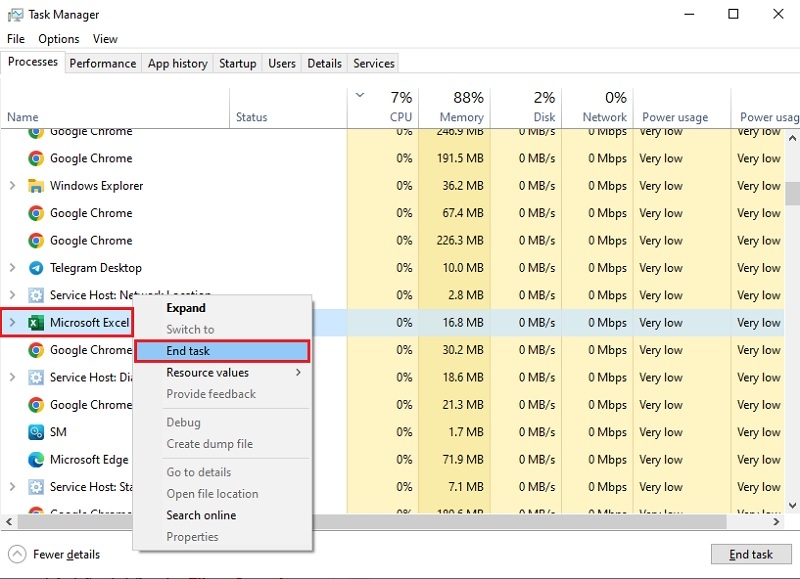Image resolution: width=800 pixels, height=579 pixels.
Task: Click the Chrome icon using 21.3 MB
Action: coord(36,405)
